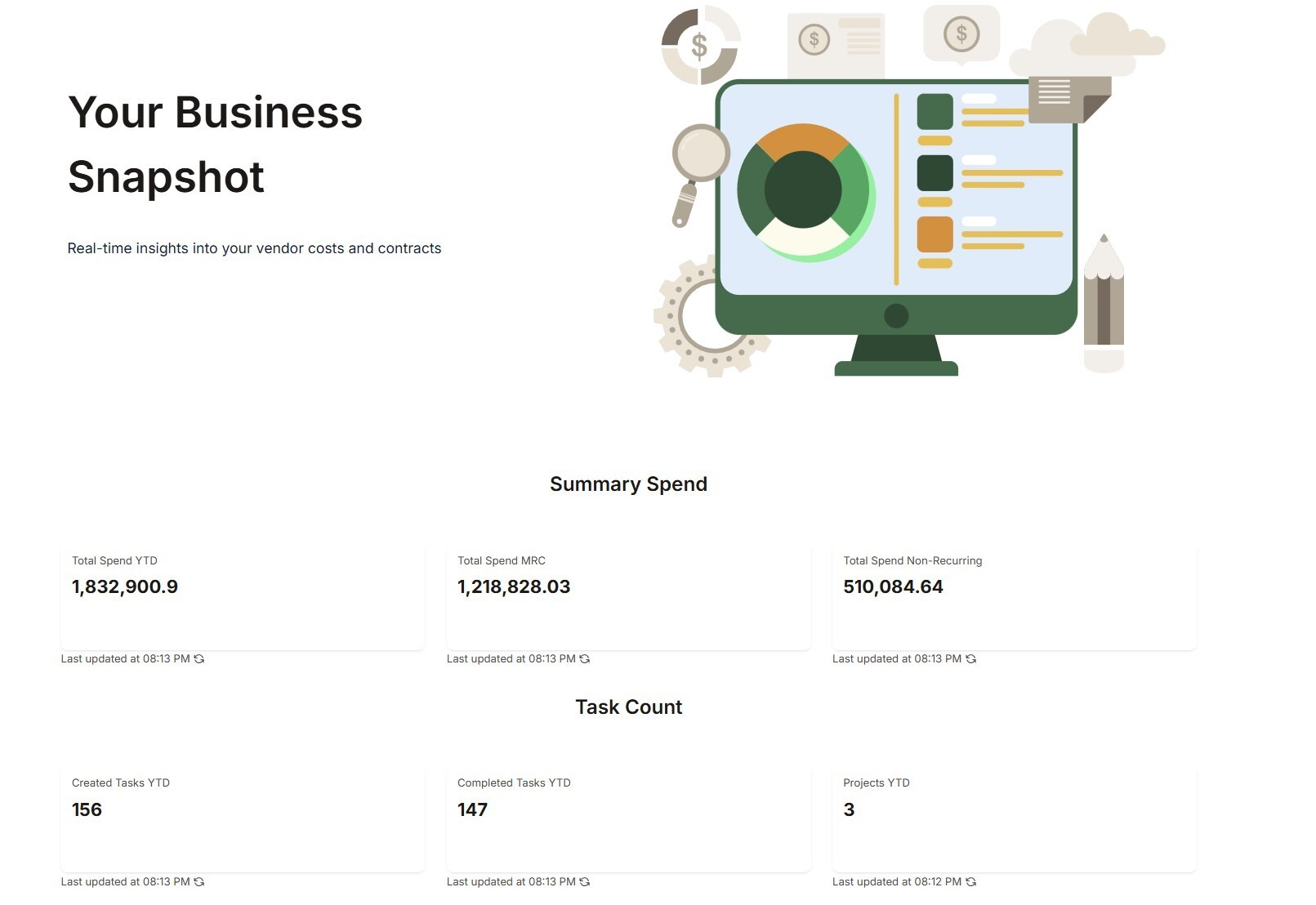
Task: Click refresh icon under Total Spend MRC
Action: coord(584,659)
